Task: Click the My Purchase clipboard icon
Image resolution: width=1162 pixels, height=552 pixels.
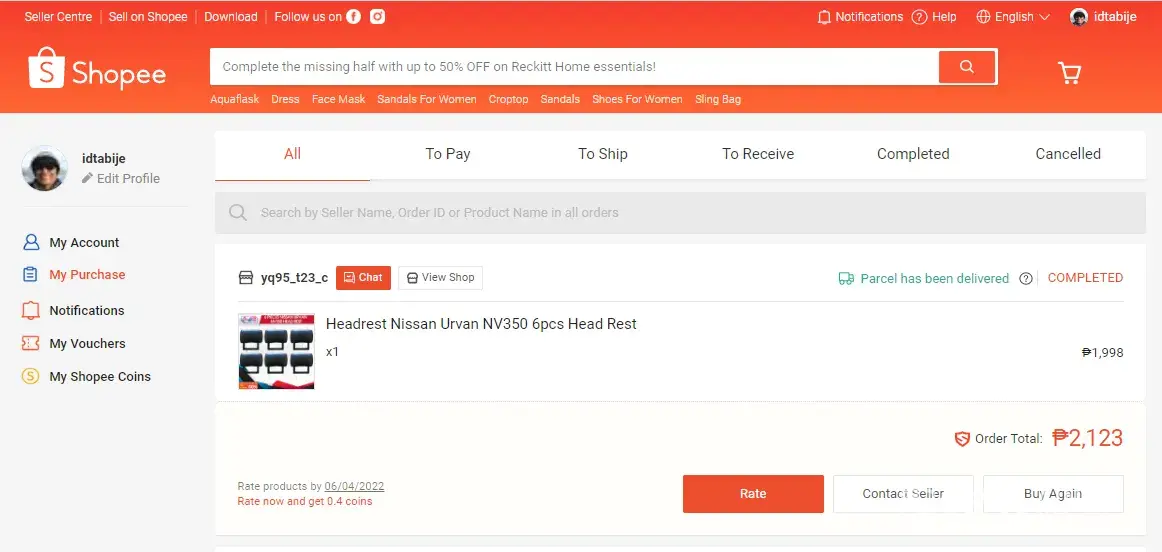Action: click(30, 274)
